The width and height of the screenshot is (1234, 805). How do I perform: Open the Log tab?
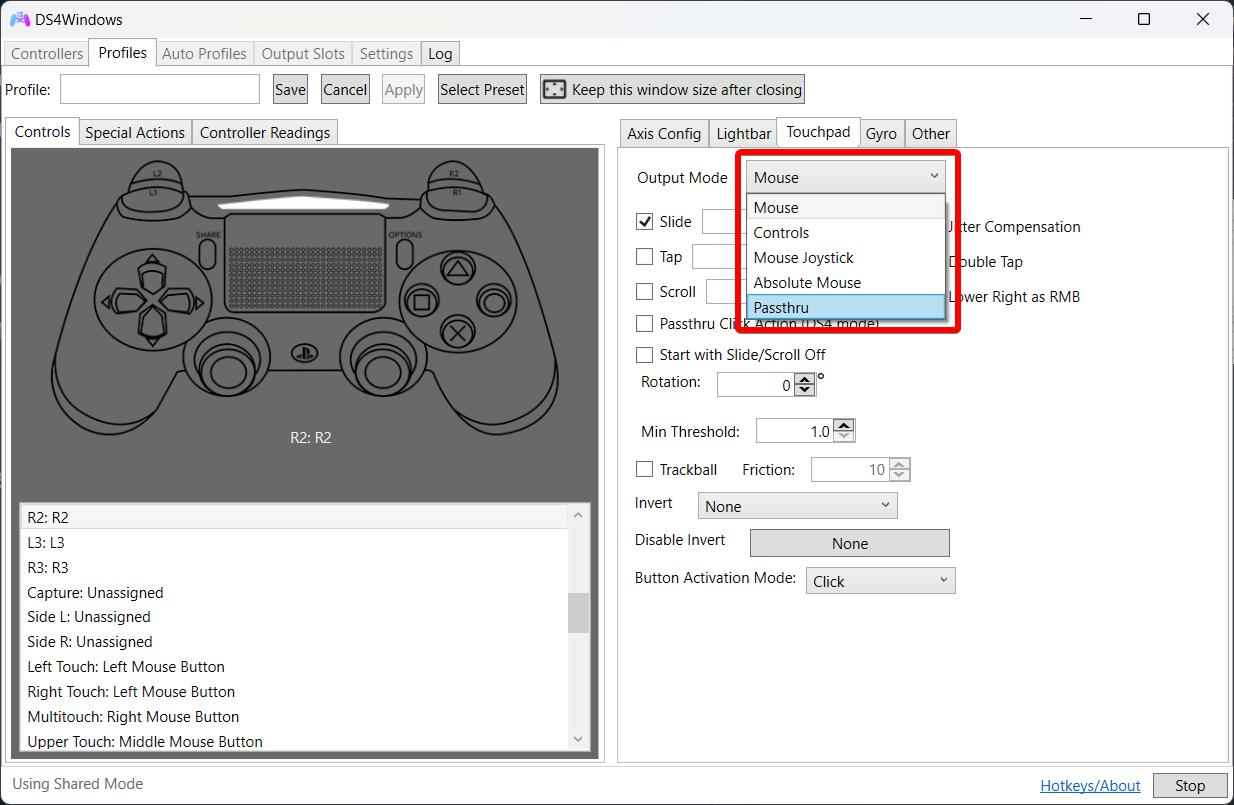(440, 54)
